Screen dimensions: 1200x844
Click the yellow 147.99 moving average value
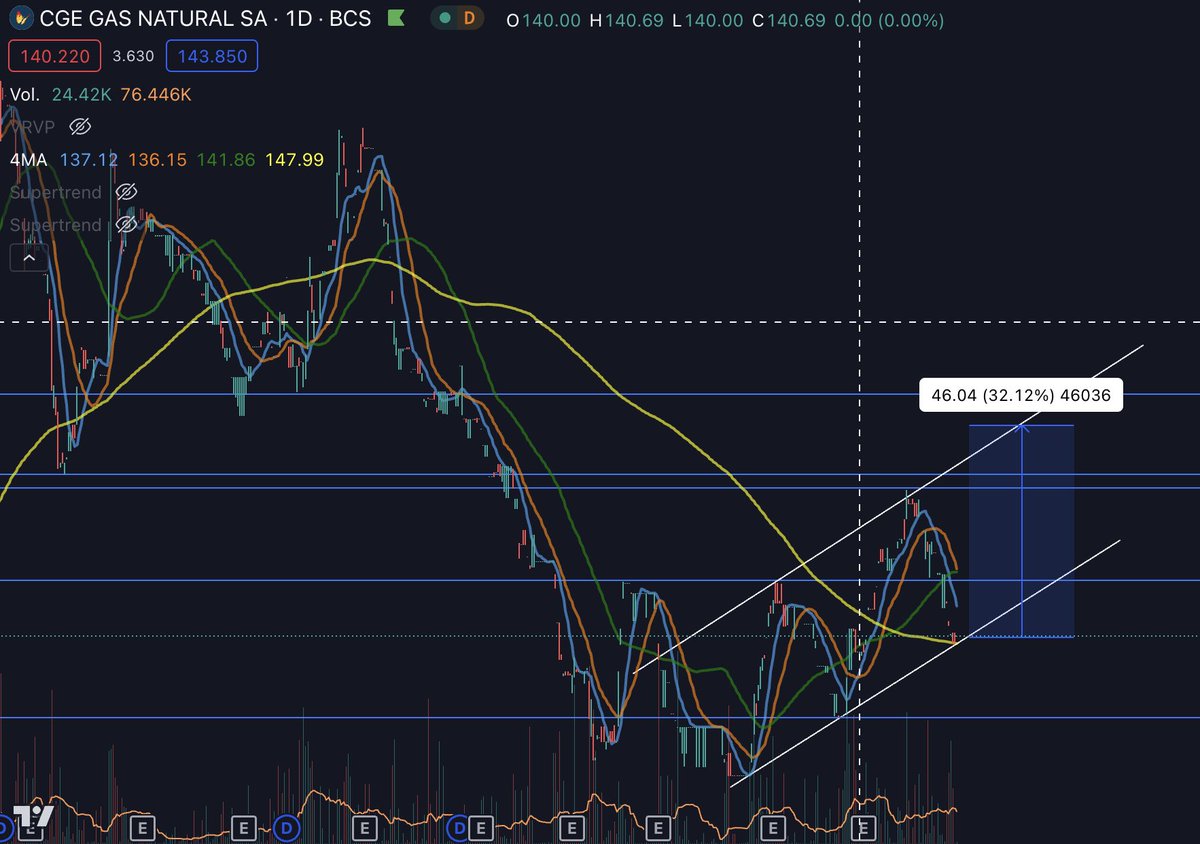tap(295, 159)
